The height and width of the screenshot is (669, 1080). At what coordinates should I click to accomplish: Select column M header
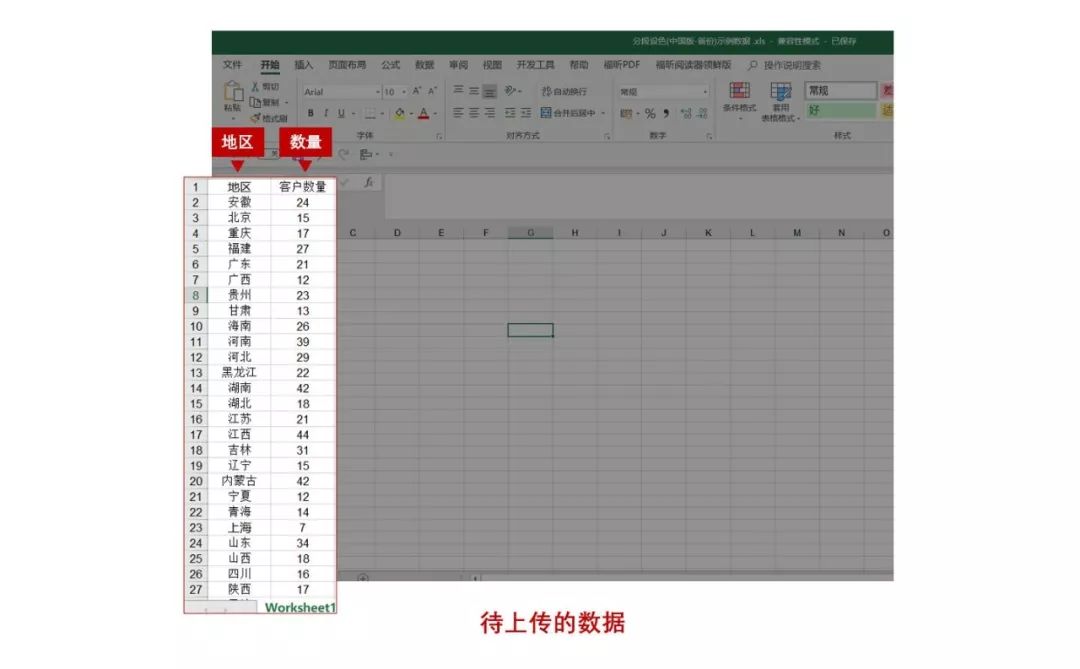tap(797, 233)
